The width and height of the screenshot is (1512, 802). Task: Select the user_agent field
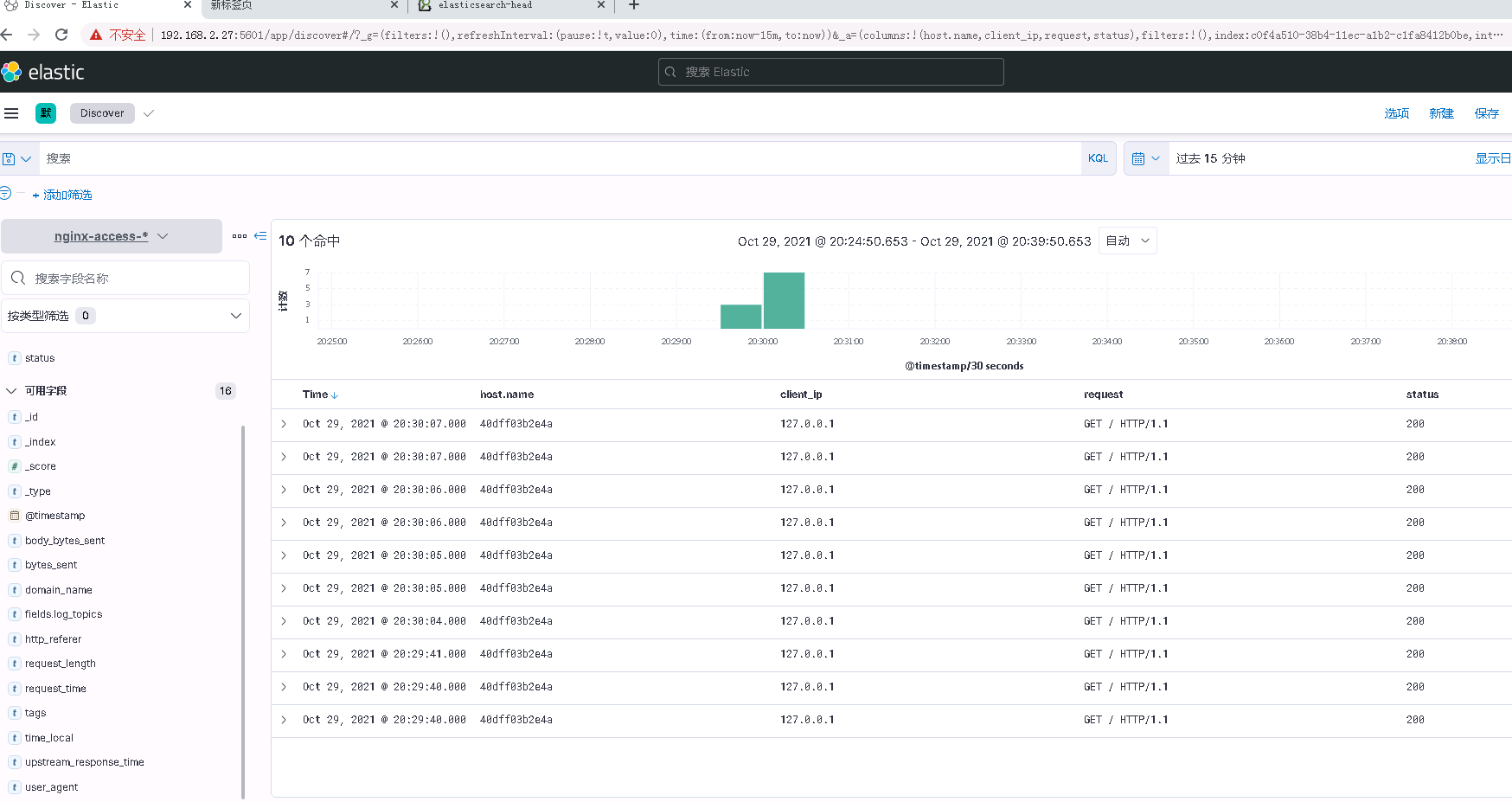51,787
